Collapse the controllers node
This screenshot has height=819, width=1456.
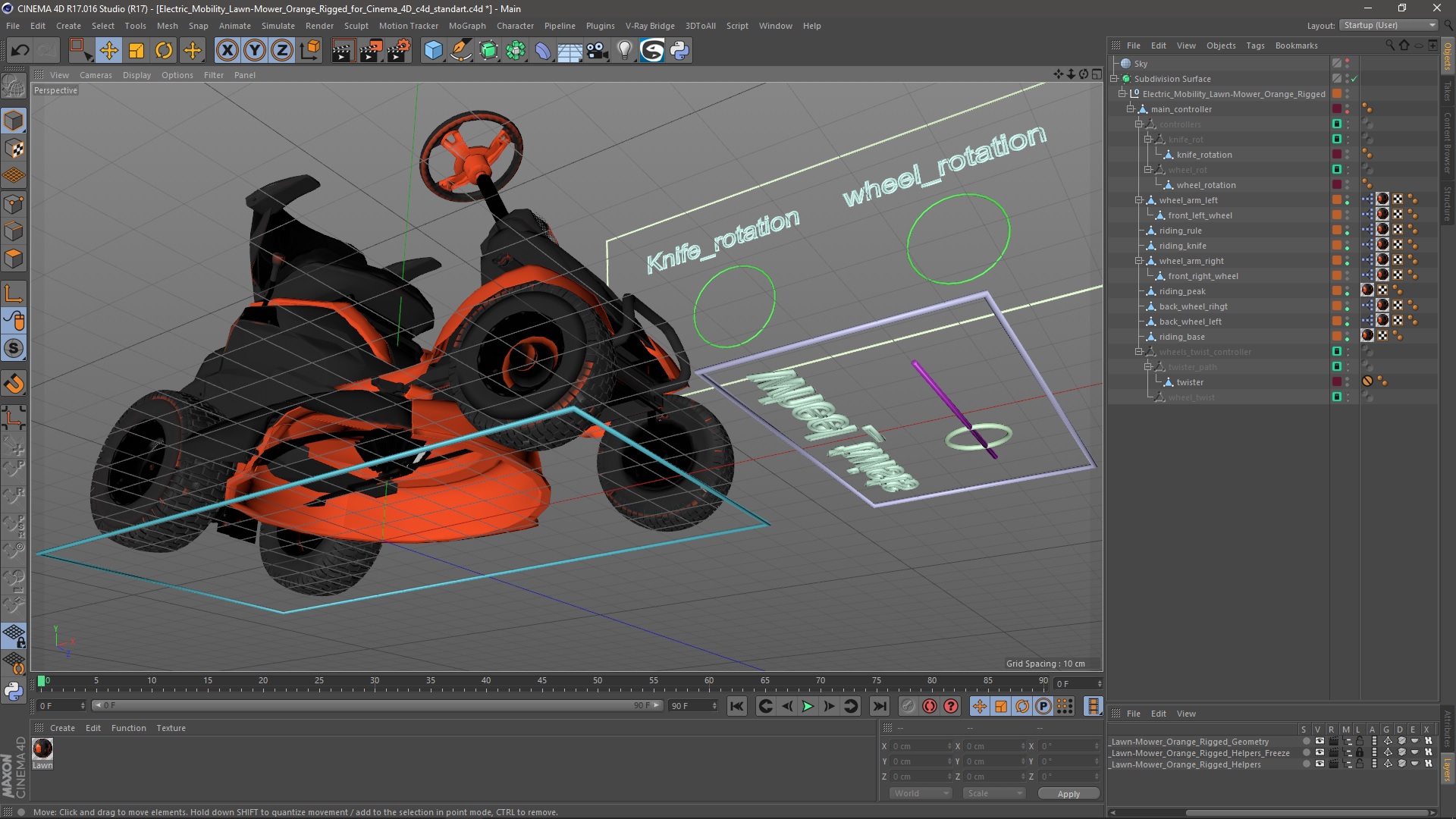click(x=1139, y=124)
